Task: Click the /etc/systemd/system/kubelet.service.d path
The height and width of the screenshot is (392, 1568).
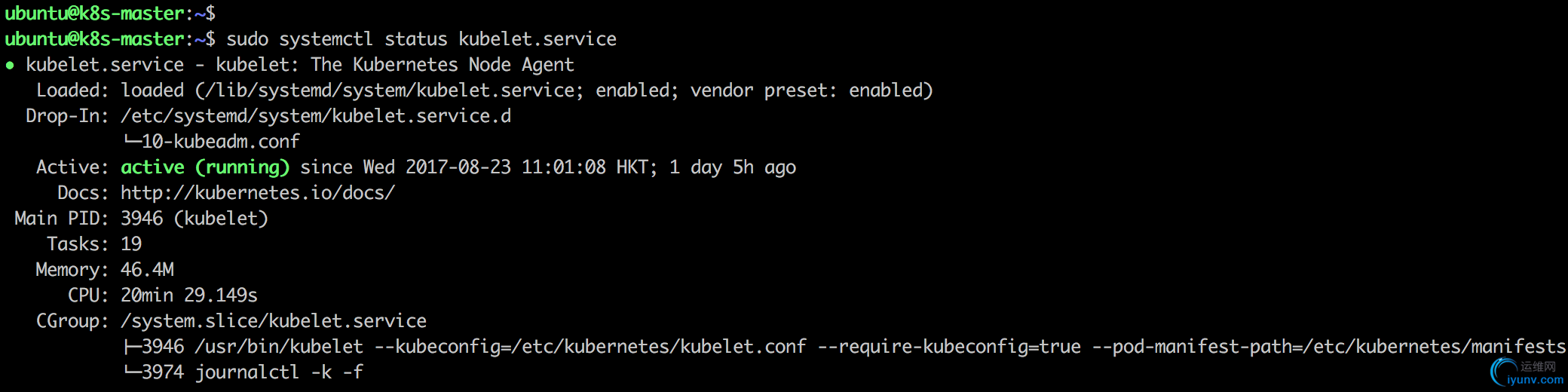Action: [316, 116]
